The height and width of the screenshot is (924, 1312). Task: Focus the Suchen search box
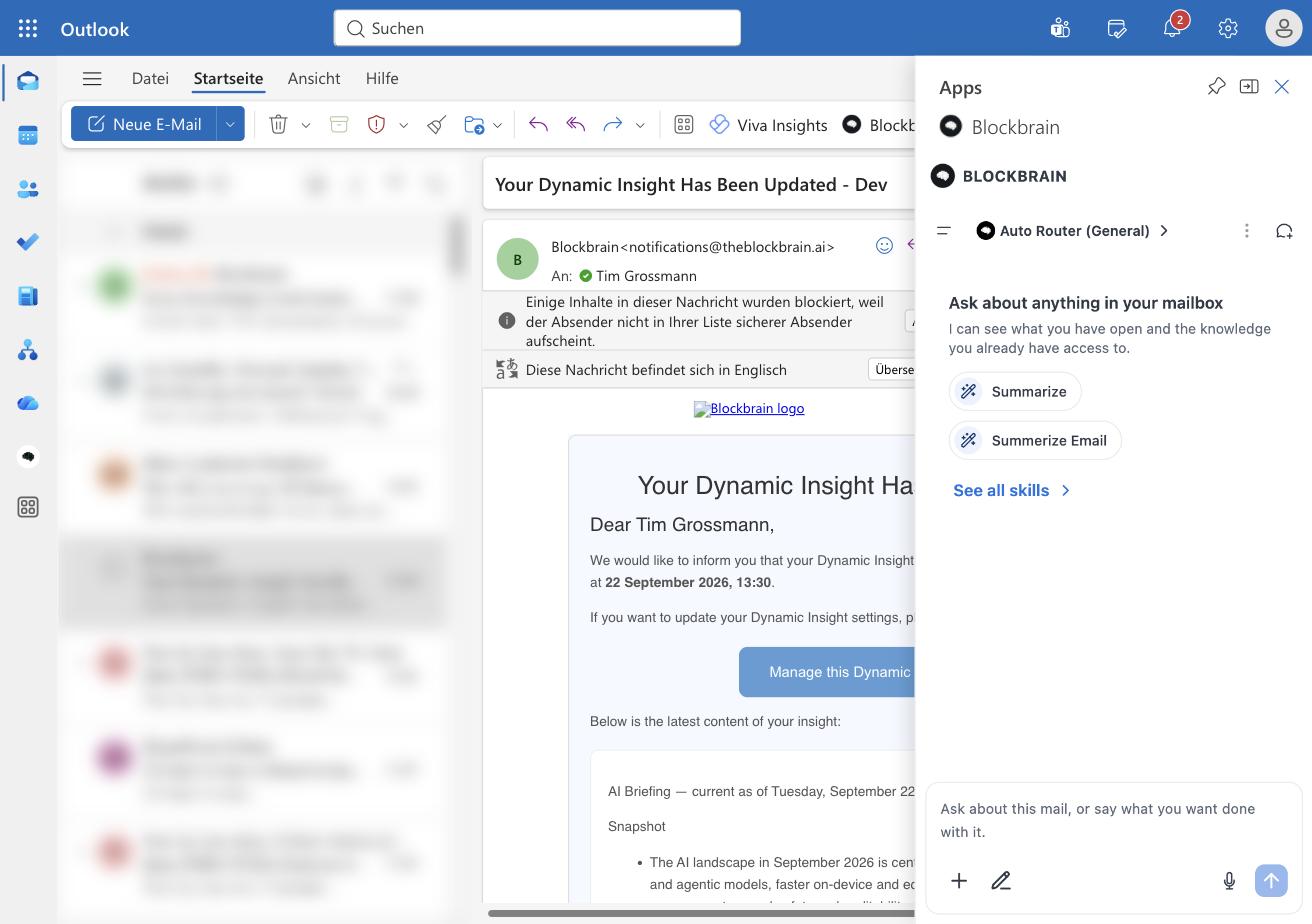537,28
